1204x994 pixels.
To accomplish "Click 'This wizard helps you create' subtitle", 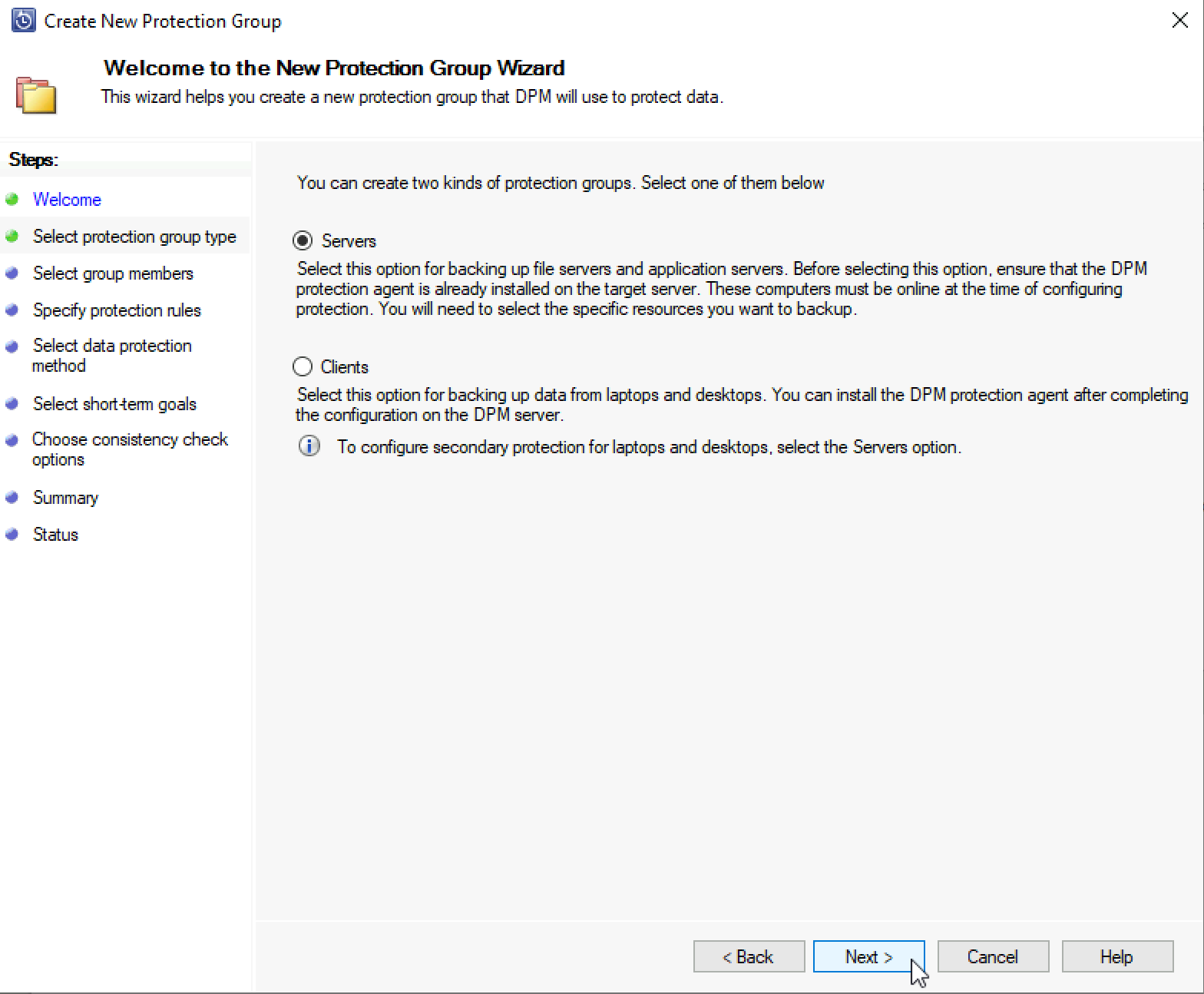I will [412, 97].
